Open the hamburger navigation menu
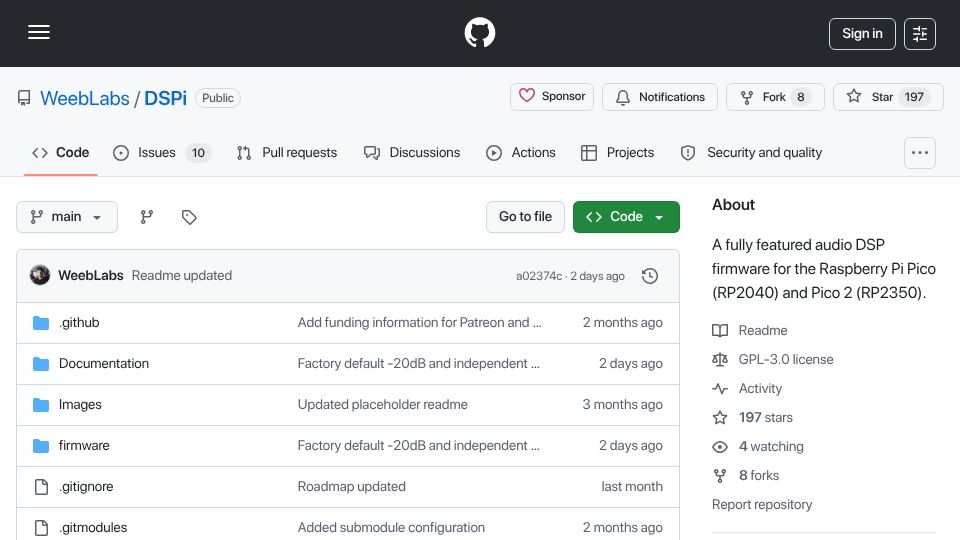This screenshot has width=960, height=540. tap(39, 32)
